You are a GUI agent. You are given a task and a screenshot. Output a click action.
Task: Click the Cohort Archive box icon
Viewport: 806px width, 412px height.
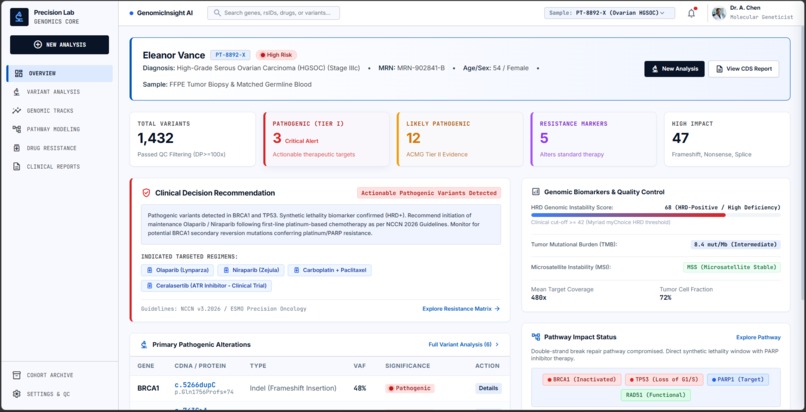(17, 375)
